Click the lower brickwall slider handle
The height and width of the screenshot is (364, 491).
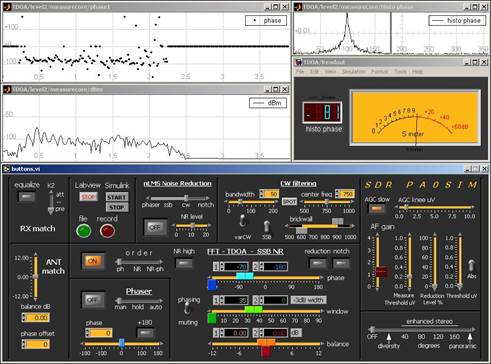pyautogui.click(x=301, y=230)
